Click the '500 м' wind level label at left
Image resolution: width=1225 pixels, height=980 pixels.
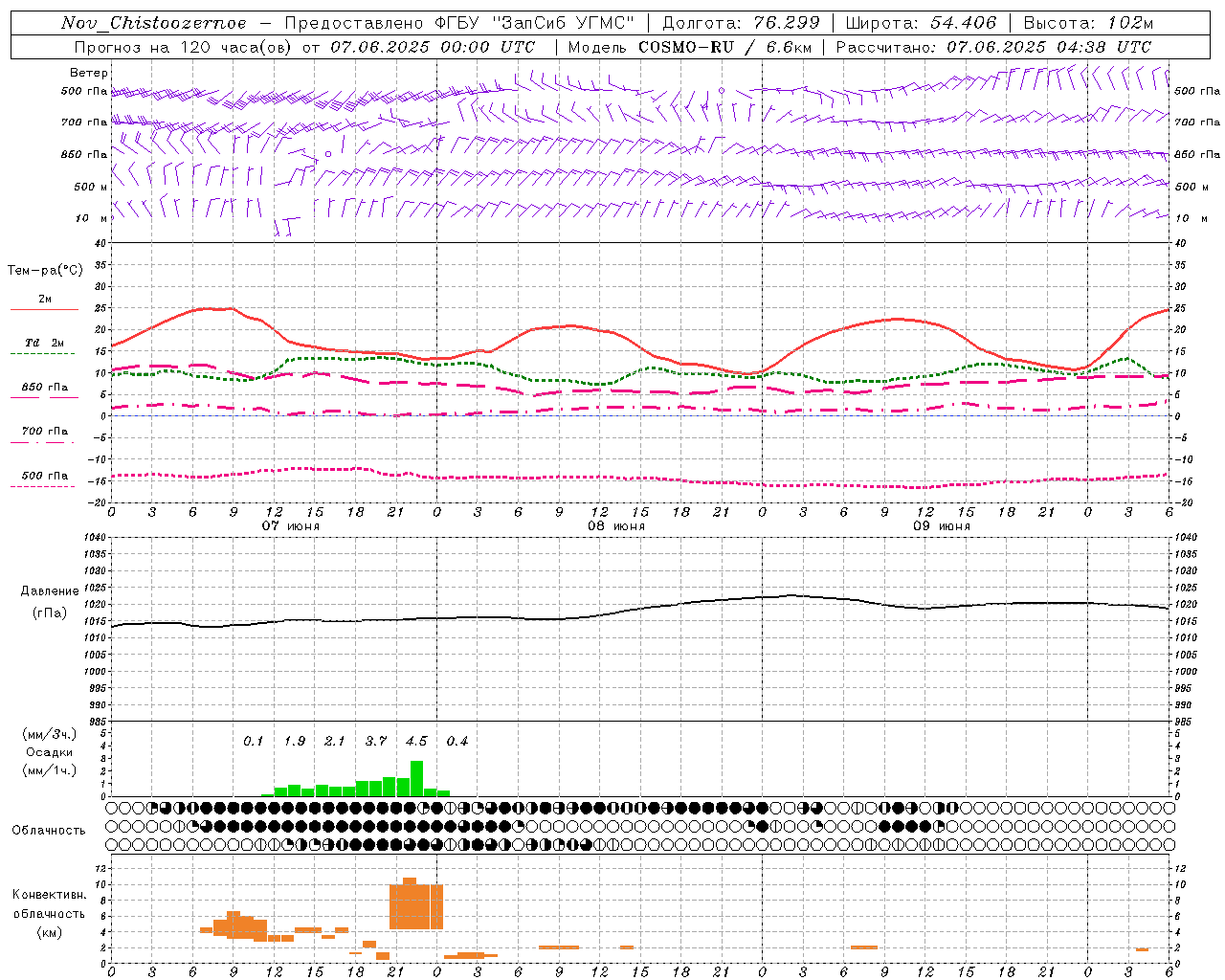tap(92, 187)
